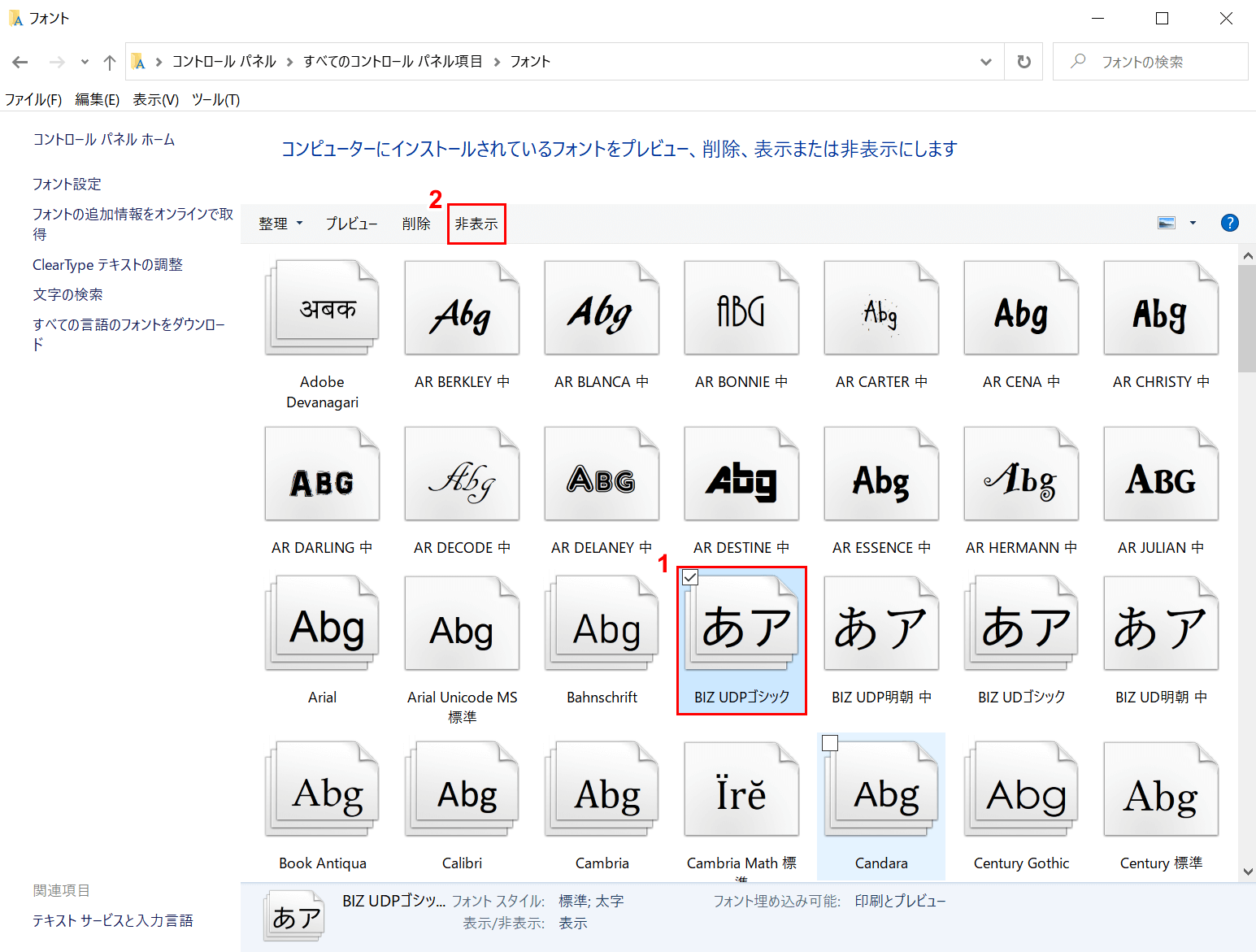Select the BIZ UDP明朝 font icon
1256x952 pixels.
pyautogui.click(x=881, y=624)
